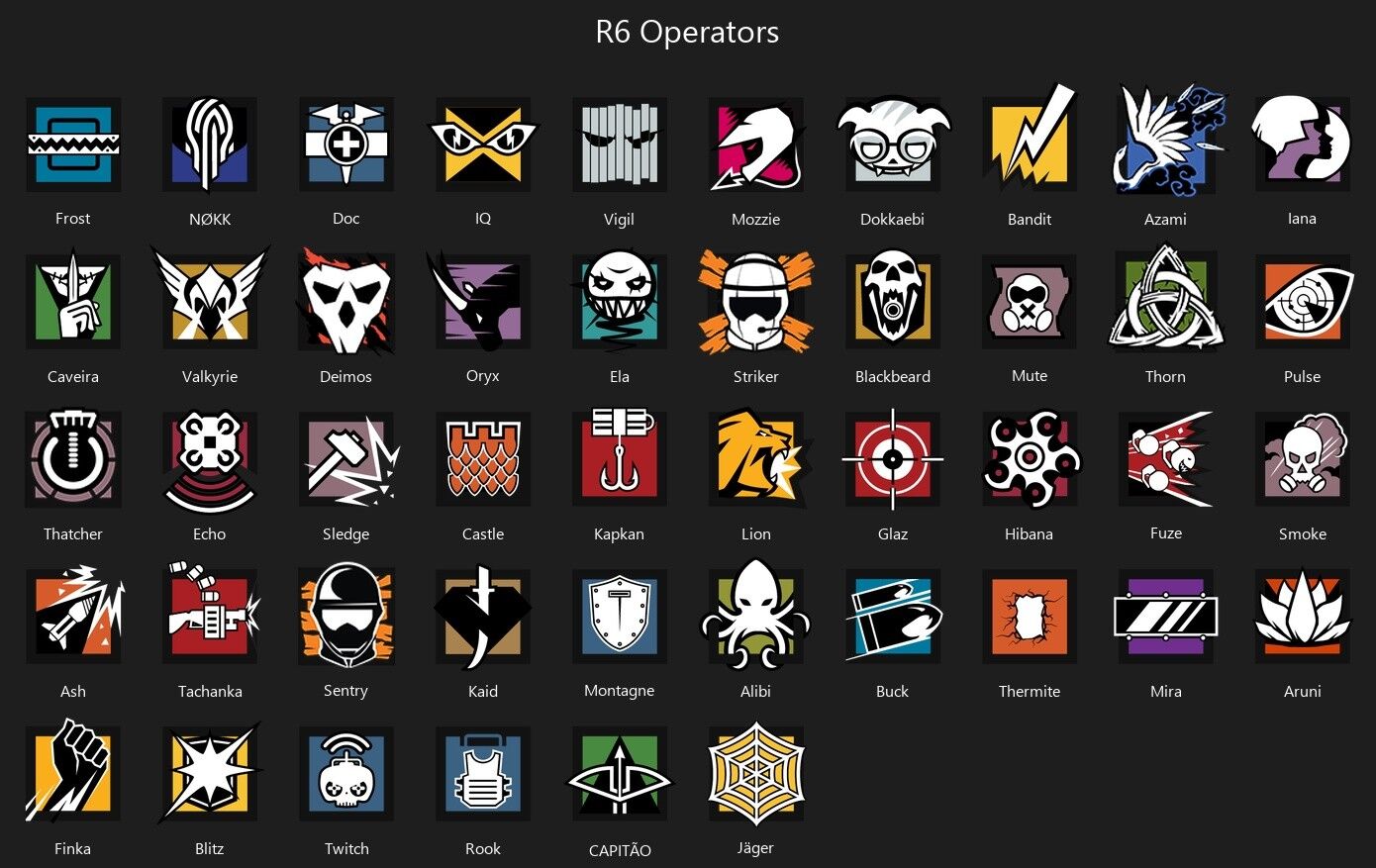This screenshot has height=868, width=1376.
Task: Click the Smoke text label
Action: (1303, 533)
